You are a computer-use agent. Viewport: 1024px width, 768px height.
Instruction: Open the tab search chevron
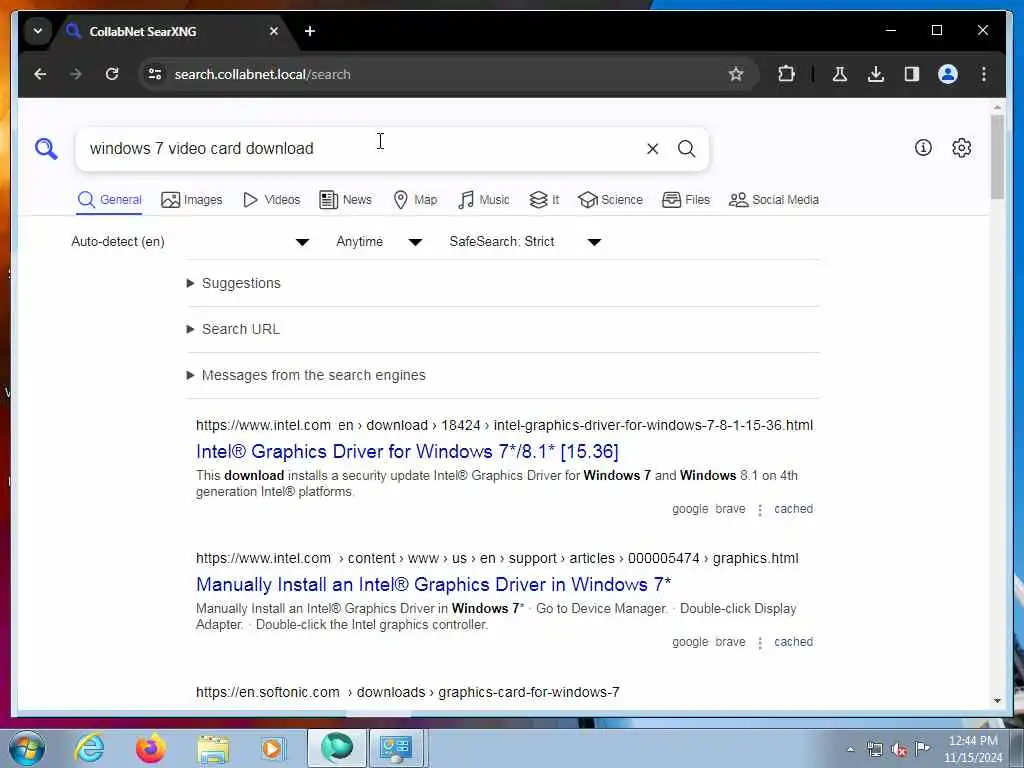pos(38,31)
